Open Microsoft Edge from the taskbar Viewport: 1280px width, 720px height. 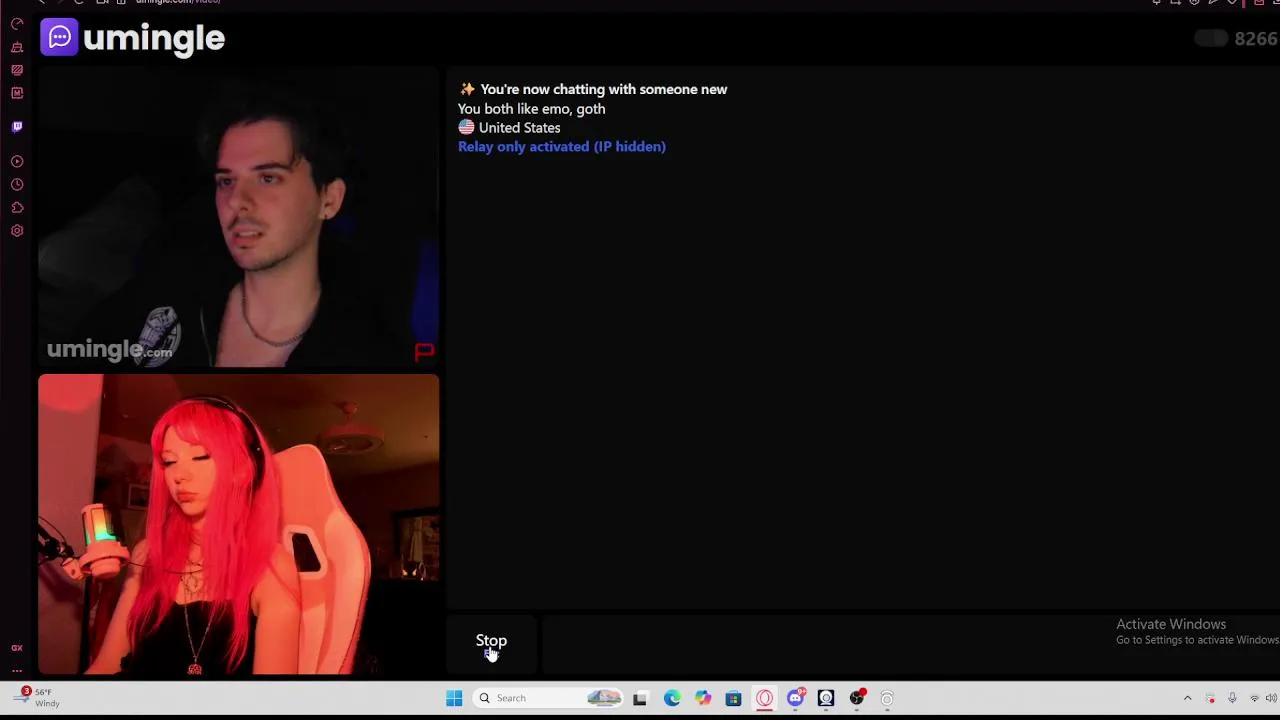(672, 698)
